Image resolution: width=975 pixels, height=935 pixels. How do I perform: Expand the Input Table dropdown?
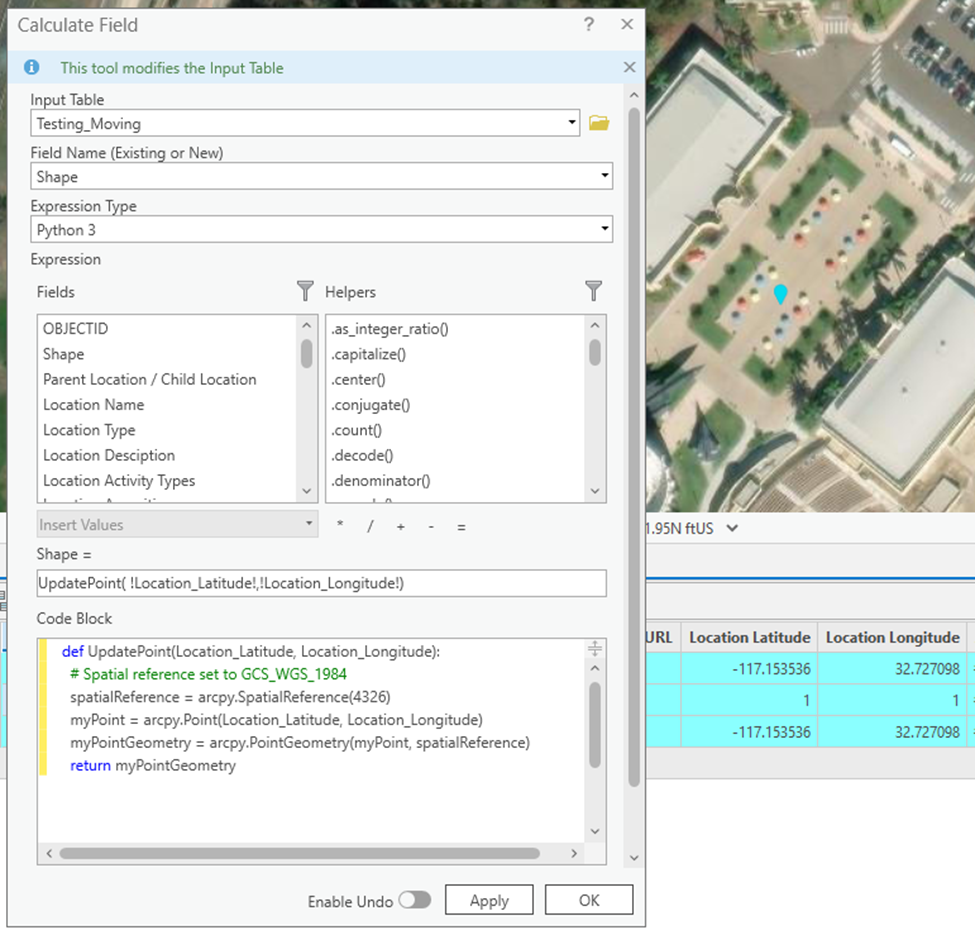pos(571,124)
